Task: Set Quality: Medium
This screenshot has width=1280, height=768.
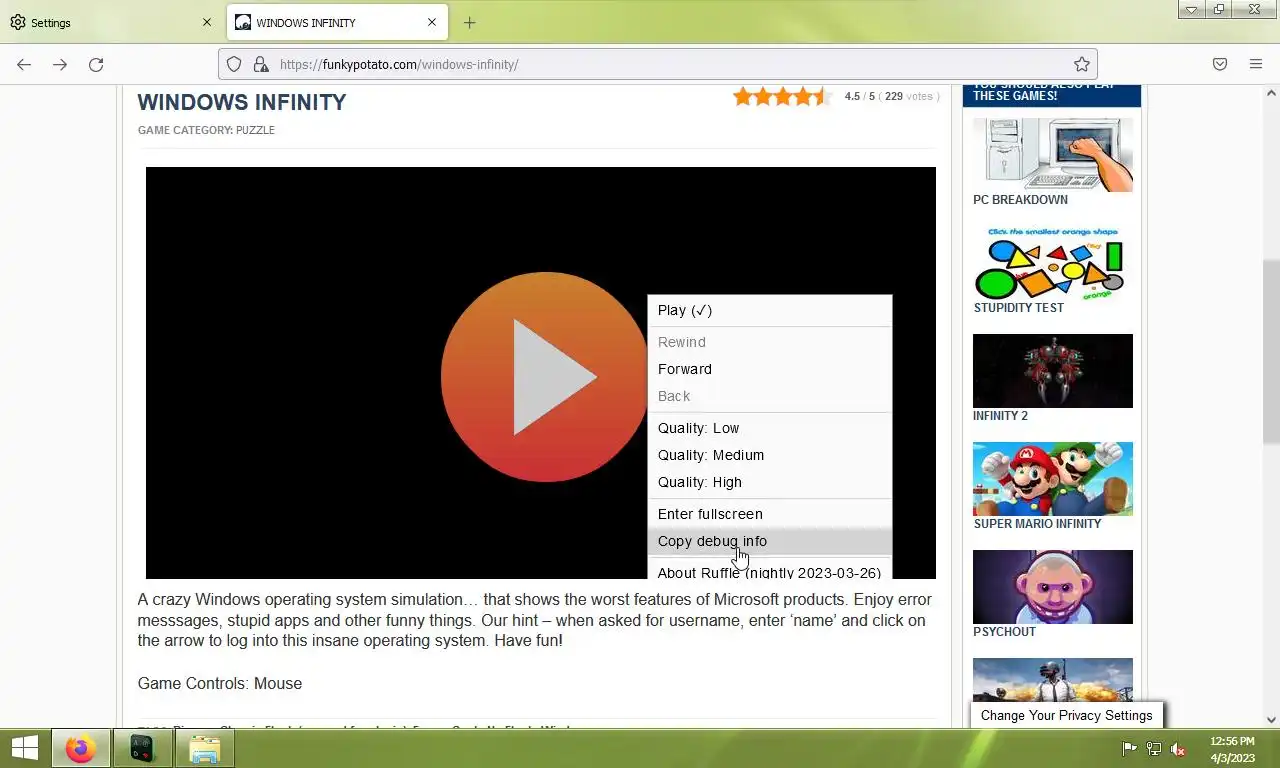Action: coord(770,455)
